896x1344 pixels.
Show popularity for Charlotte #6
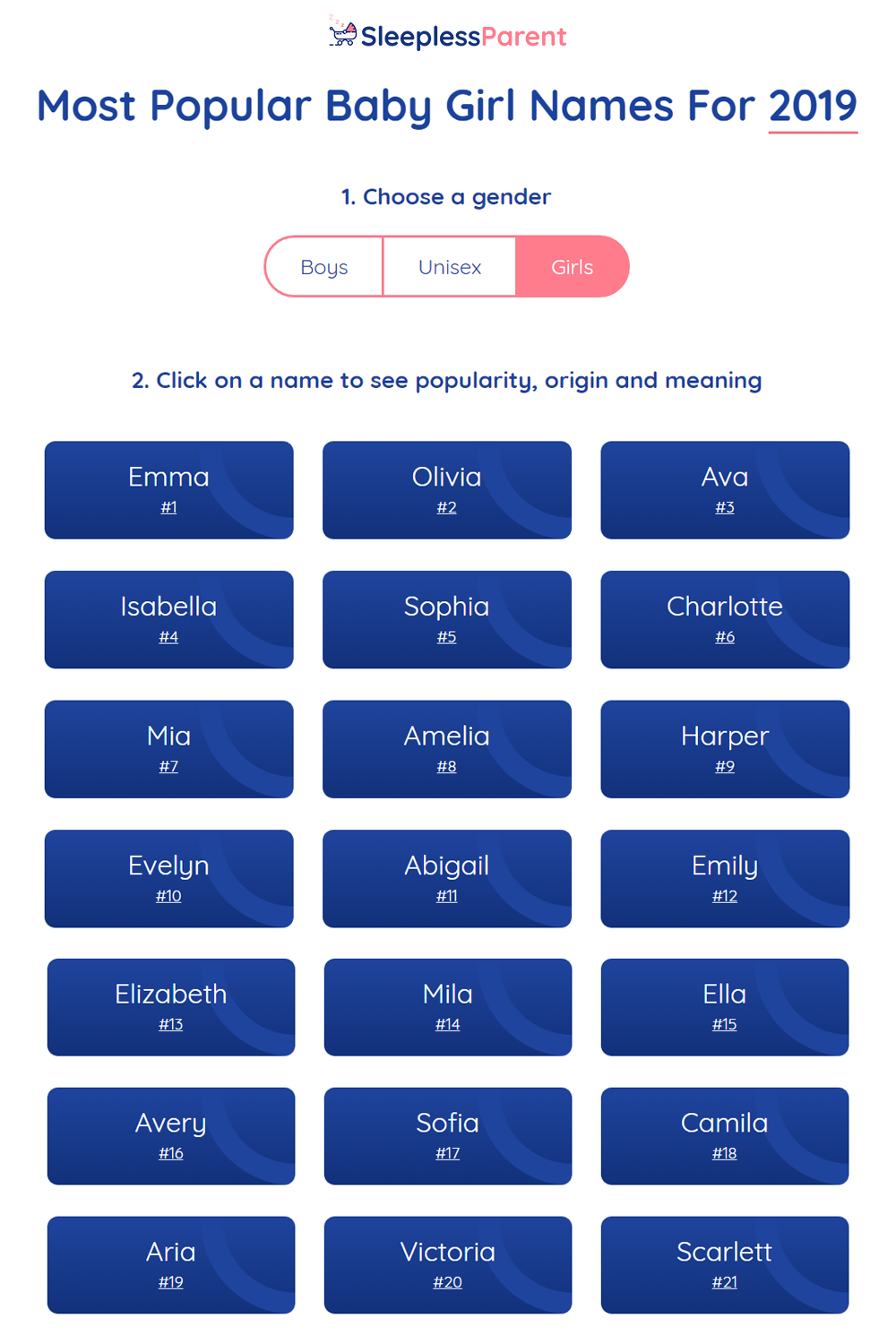[725, 620]
